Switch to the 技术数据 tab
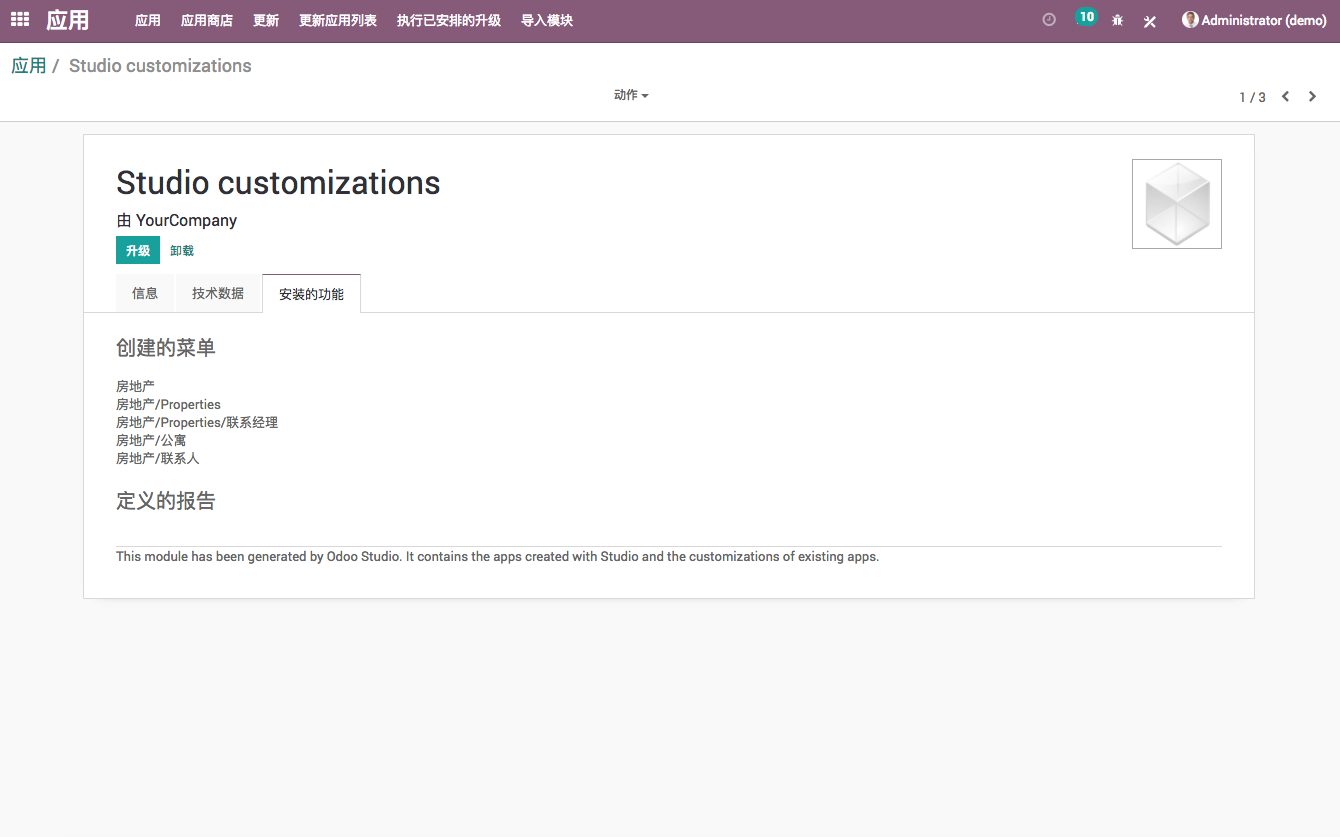1340x837 pixels. tap(218, 294)
